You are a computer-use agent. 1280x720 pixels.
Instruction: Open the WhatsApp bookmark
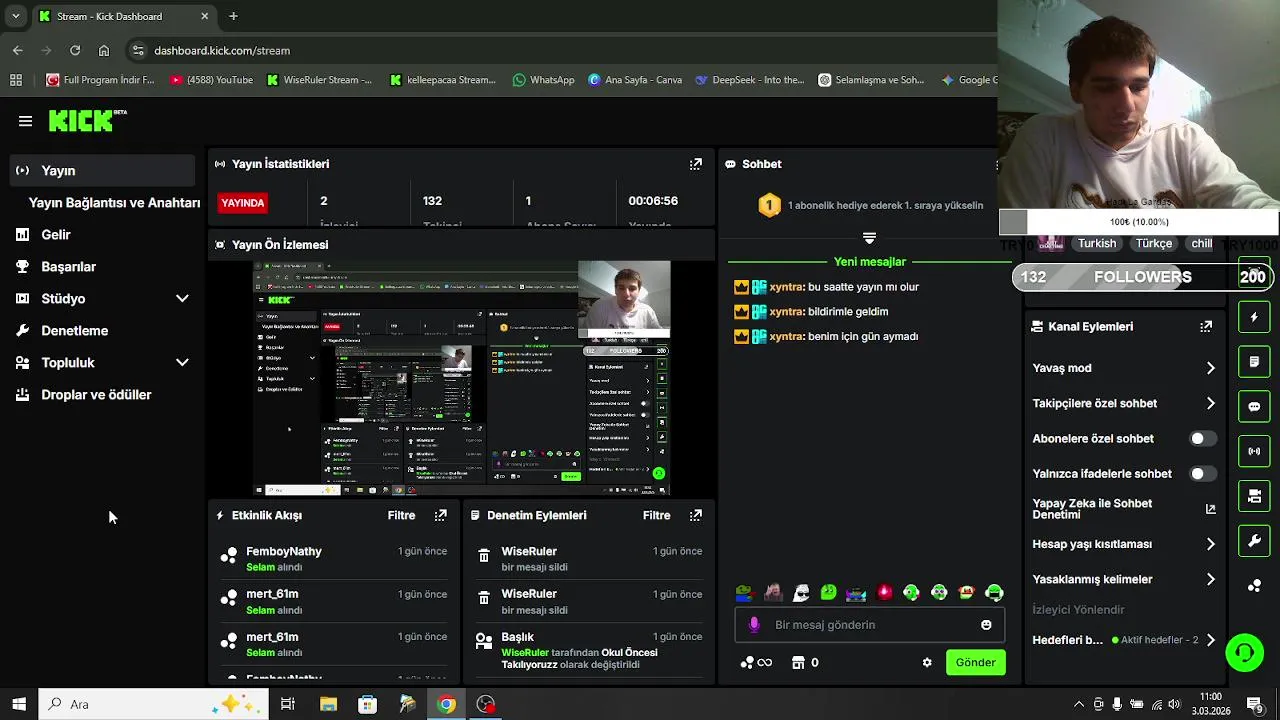[x=543, y=80]
